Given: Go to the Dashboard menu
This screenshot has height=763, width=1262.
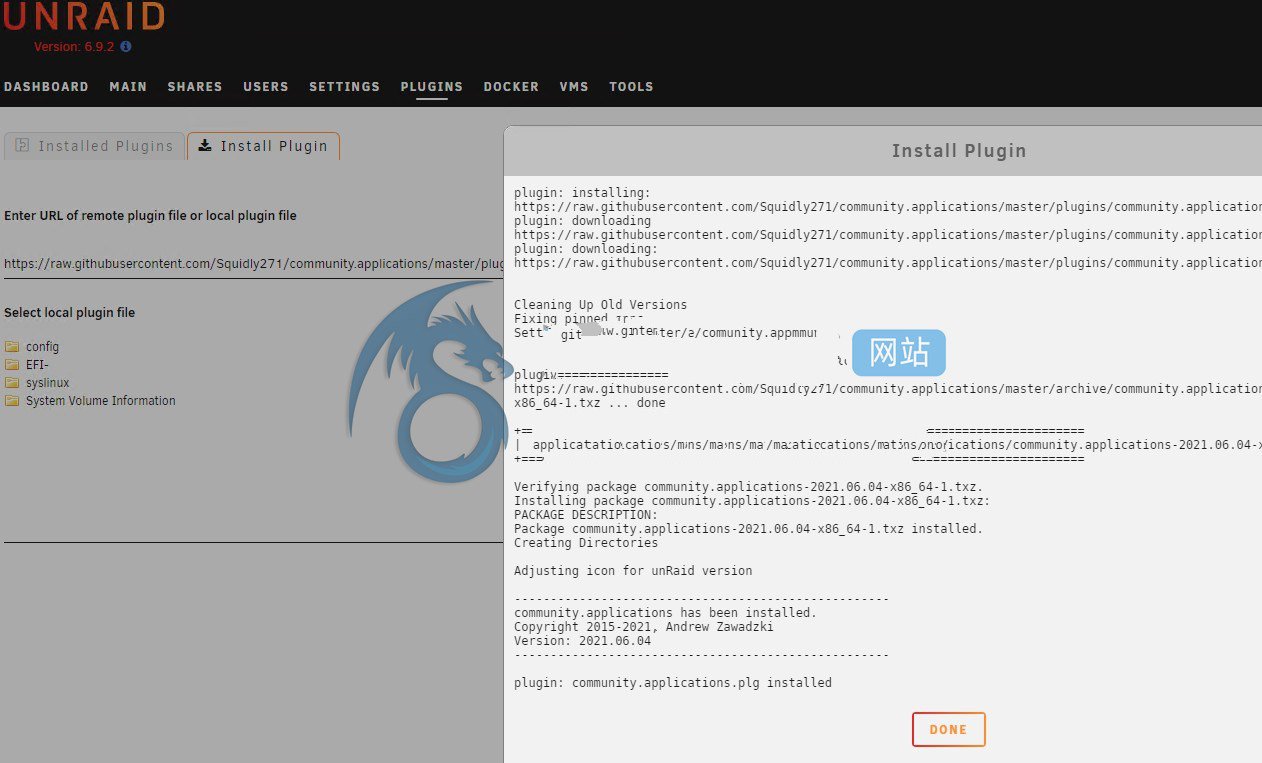Looking at the screenshot, I should pyautogui.click(x=46, y=87).
